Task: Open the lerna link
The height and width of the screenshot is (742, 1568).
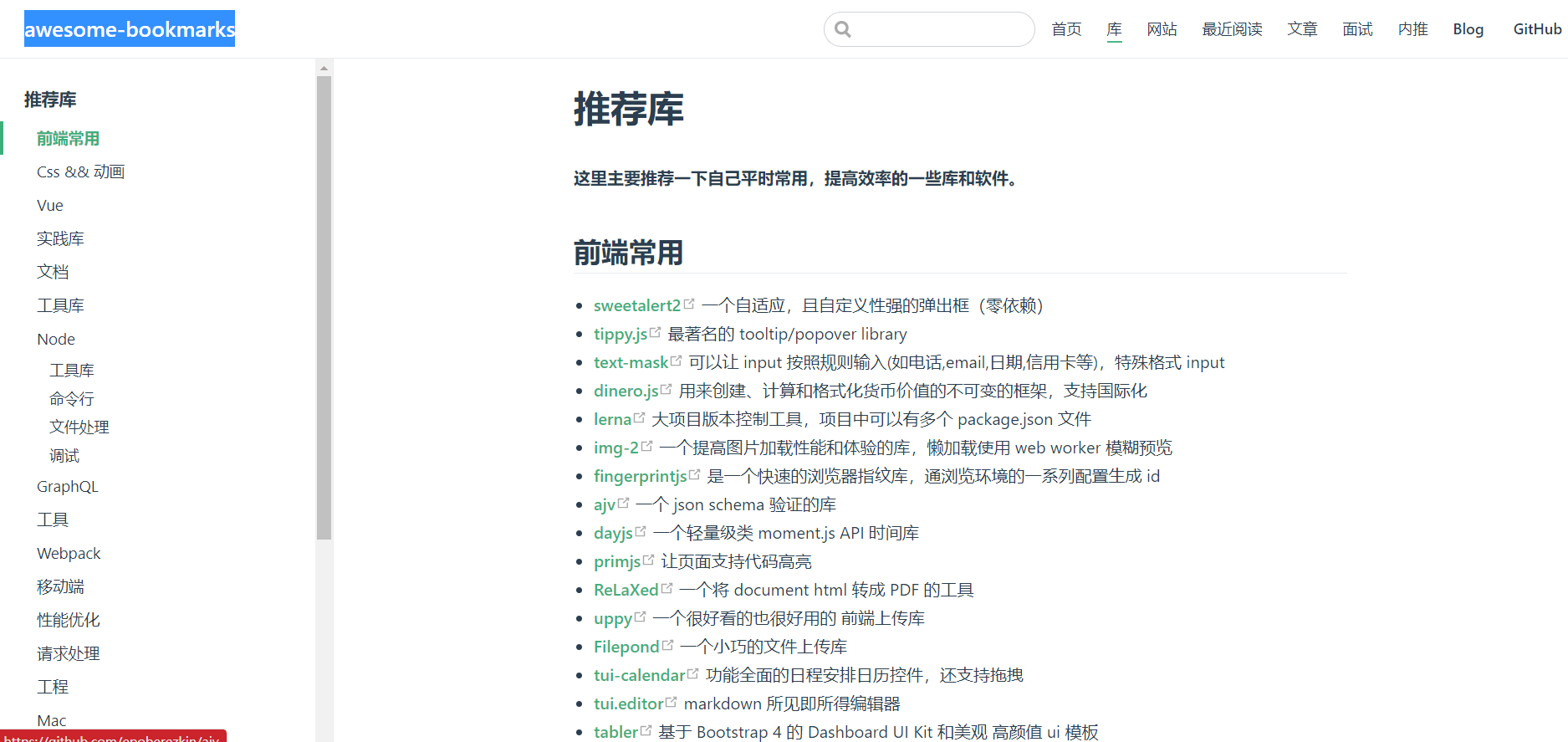Action: click(613, 419)
